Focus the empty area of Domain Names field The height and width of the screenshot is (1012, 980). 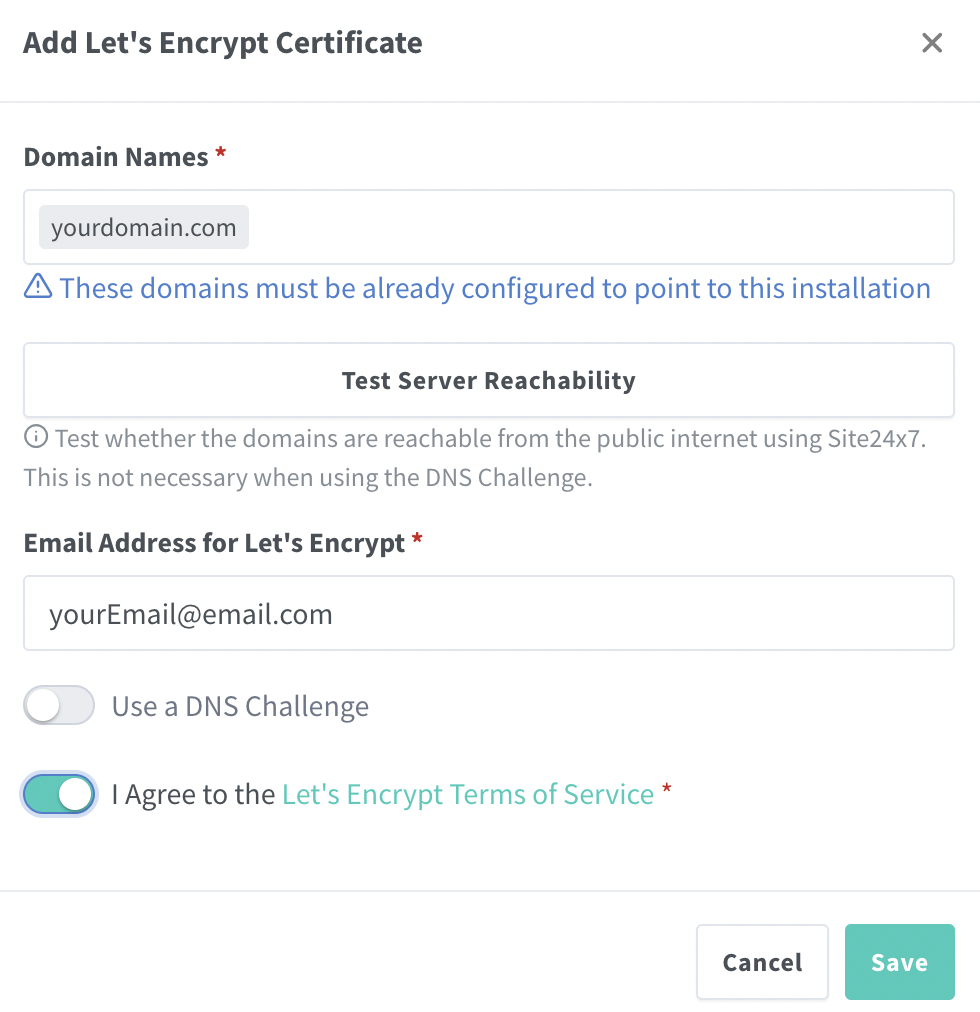pyautogui.click(x=600, y=227)
